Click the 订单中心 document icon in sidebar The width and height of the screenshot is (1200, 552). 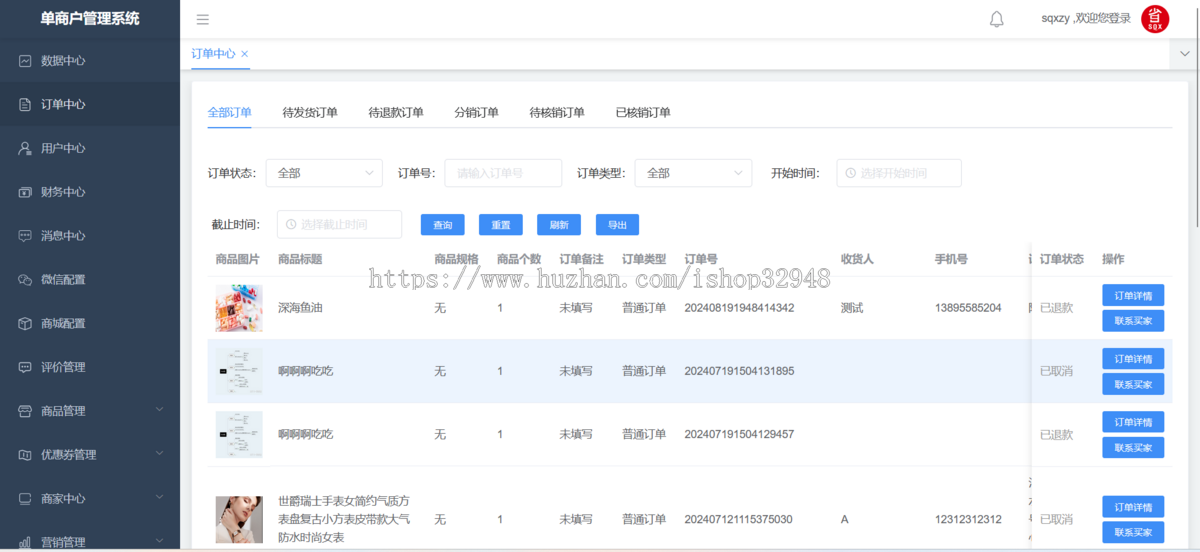(25, 104)
